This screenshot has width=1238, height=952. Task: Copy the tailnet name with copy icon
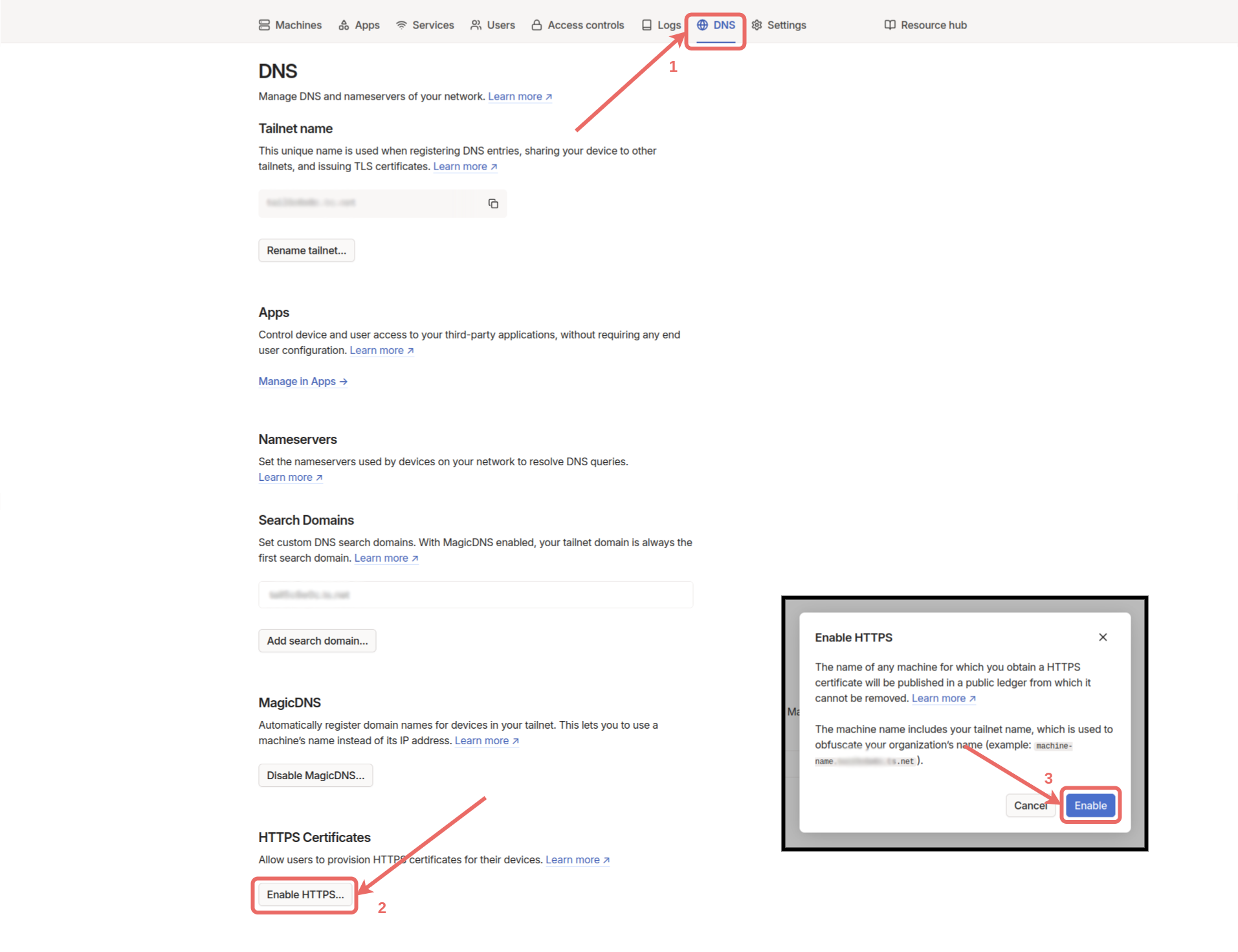[x=493, y=204]
